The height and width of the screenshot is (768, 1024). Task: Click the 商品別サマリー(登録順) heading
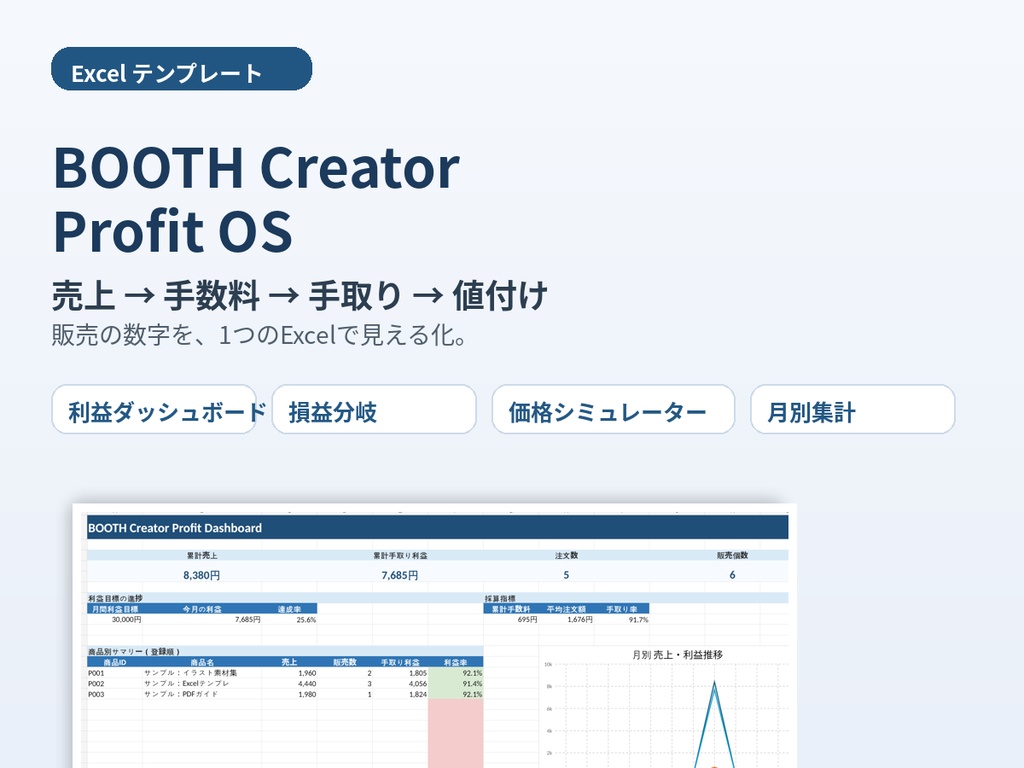tap(134, 651)
